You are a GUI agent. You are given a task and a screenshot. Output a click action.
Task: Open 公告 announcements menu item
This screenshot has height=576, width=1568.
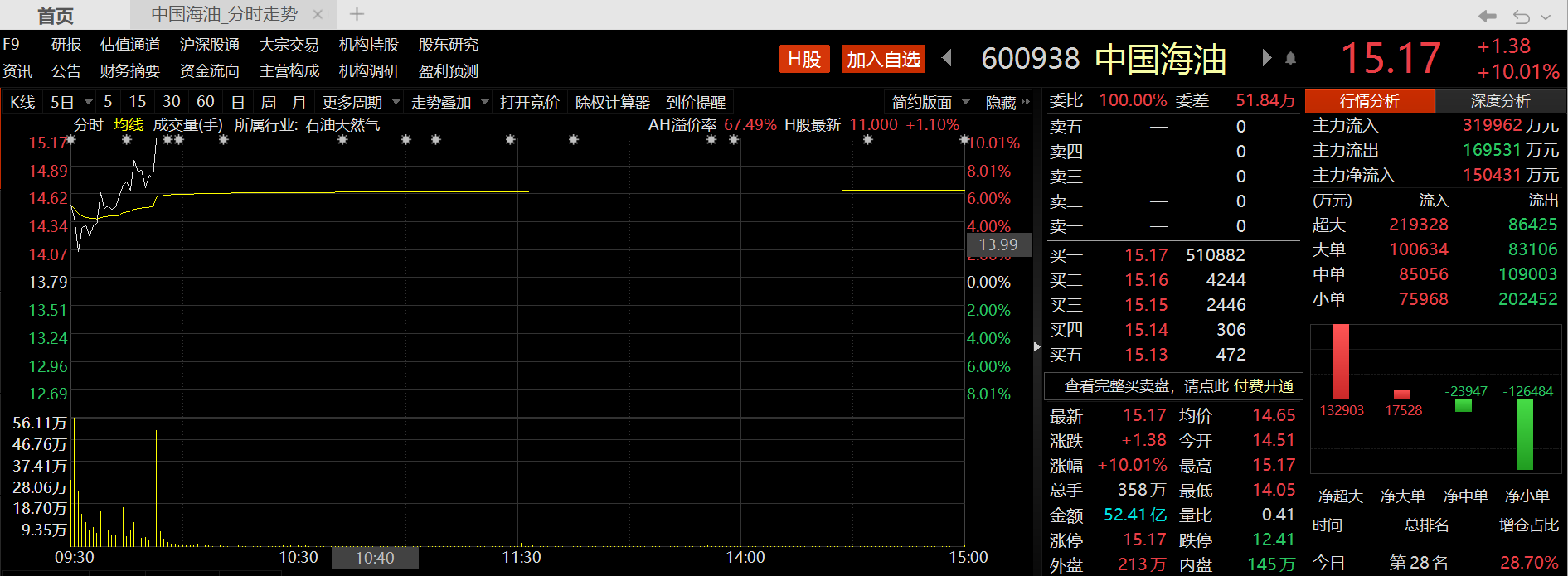pyautogui.click(x=66, y=71)
